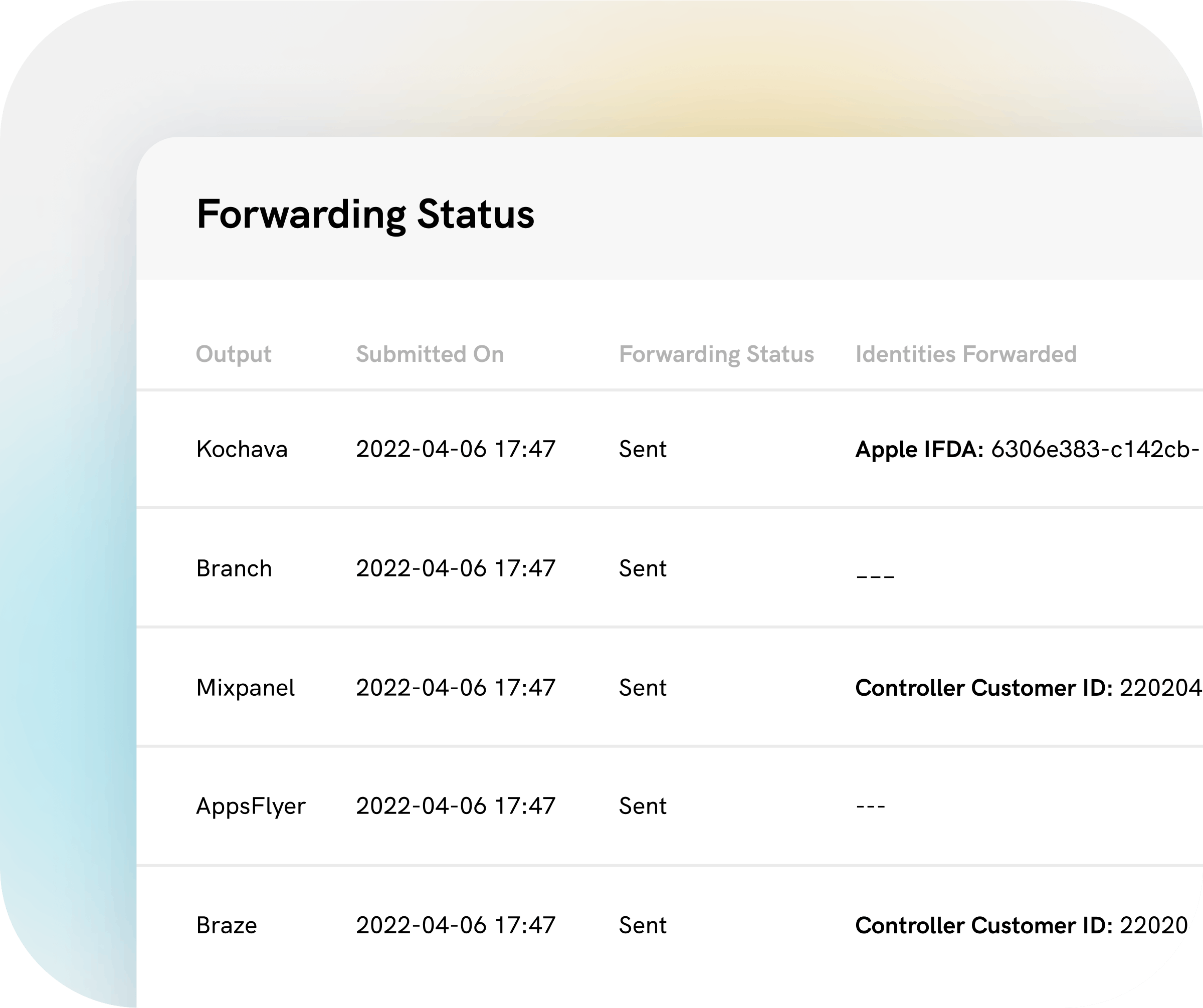Click Sent status in Mixpanel row
The width and height of the screenshot is (1203, 1008).
(643, 687)
